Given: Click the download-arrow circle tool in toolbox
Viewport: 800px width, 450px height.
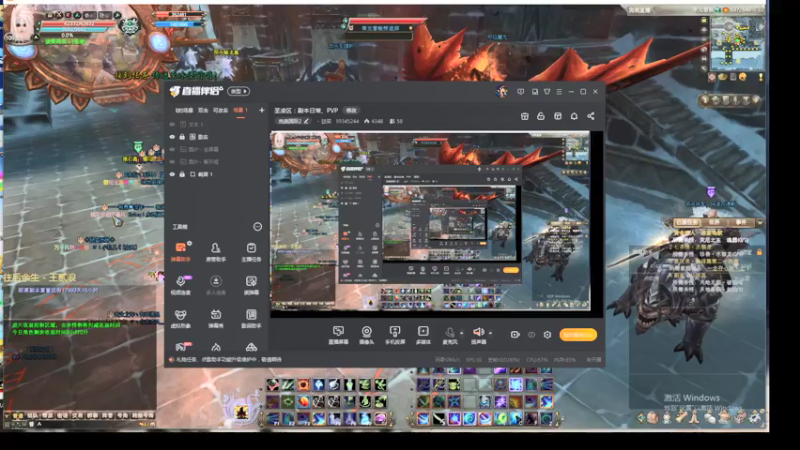Looking at the screenshot, I should click(216, 281).
